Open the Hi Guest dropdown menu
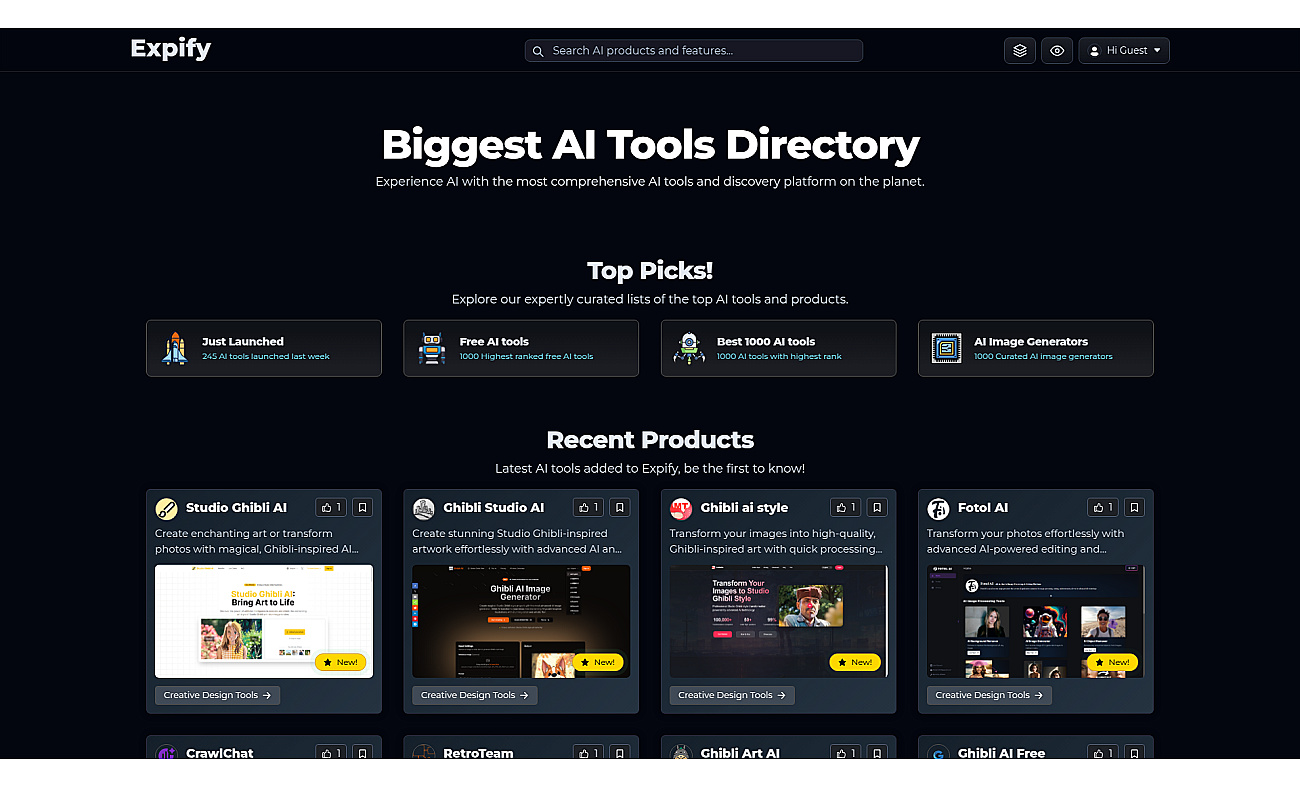 point(1124,51)
